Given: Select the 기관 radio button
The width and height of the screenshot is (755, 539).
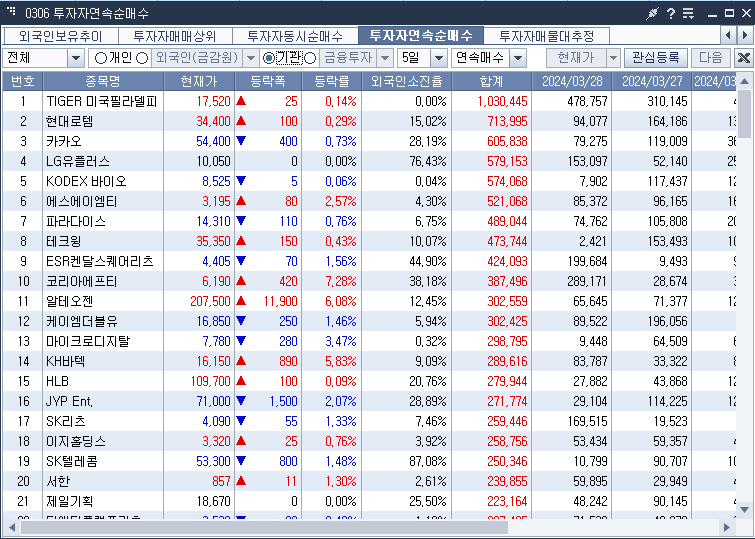Looking at the screenshot, I should coord(269,58).
